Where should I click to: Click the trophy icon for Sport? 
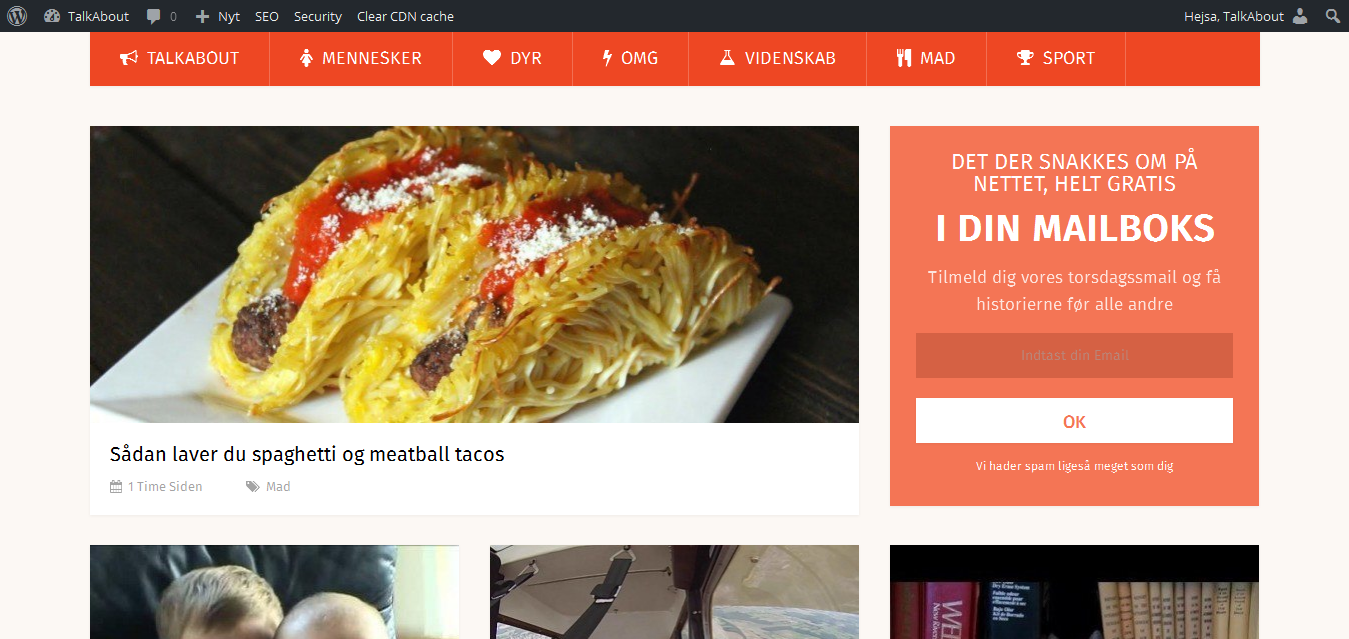pyautogui.click(x=1025, y=58)
